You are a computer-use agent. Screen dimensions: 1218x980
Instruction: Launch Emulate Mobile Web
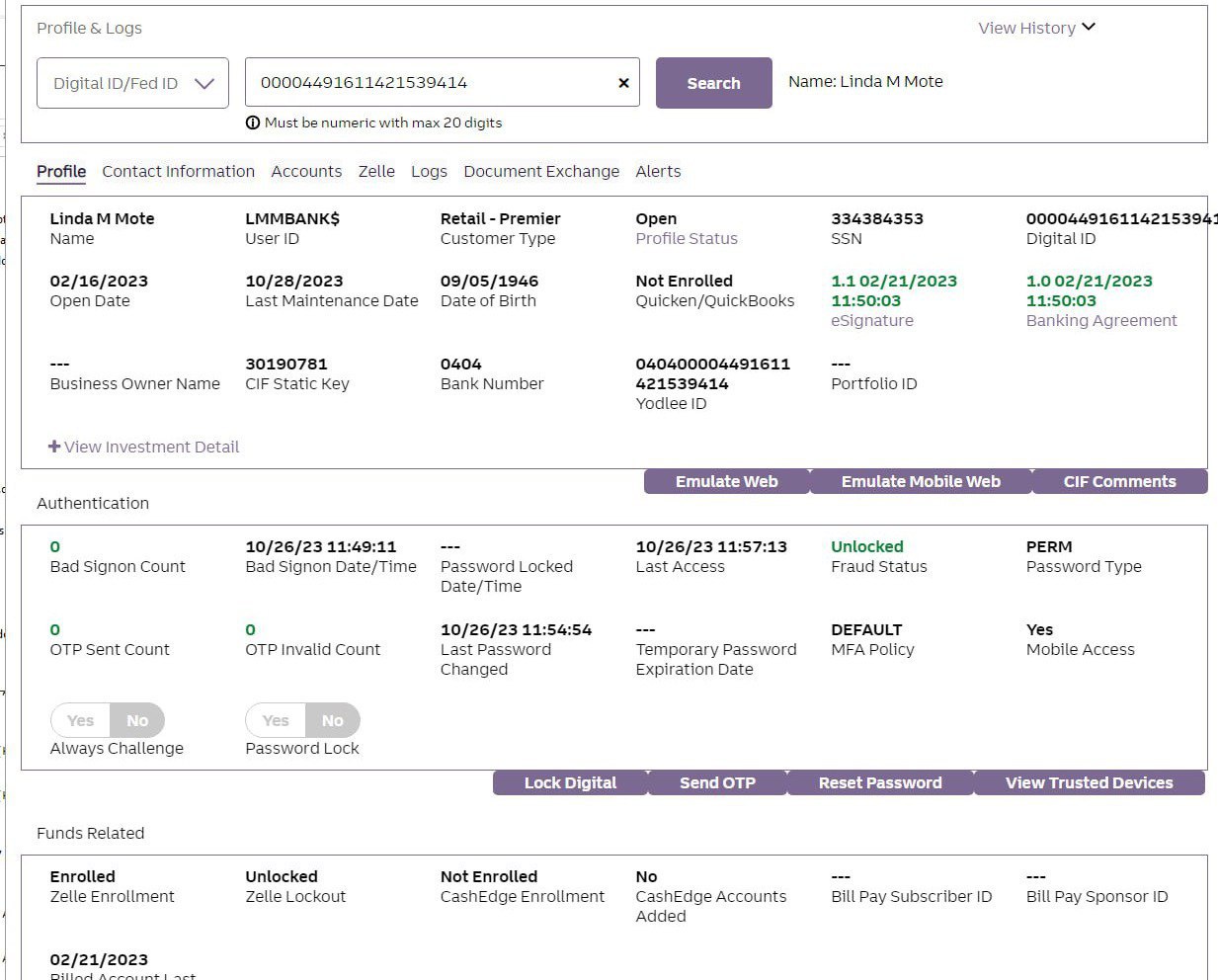pyautogui.click(x=921, y=481)
